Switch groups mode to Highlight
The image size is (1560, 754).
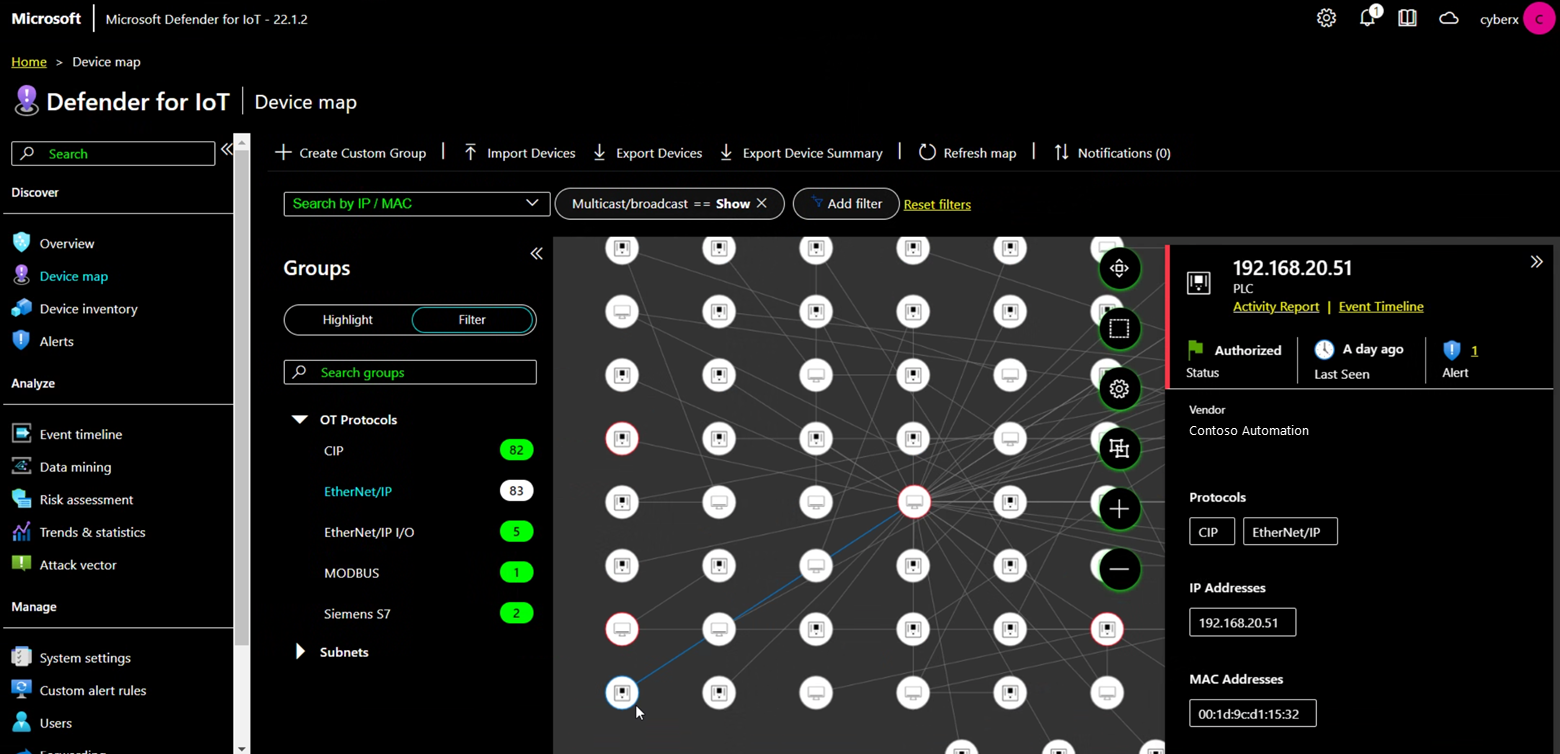(348, 320)
